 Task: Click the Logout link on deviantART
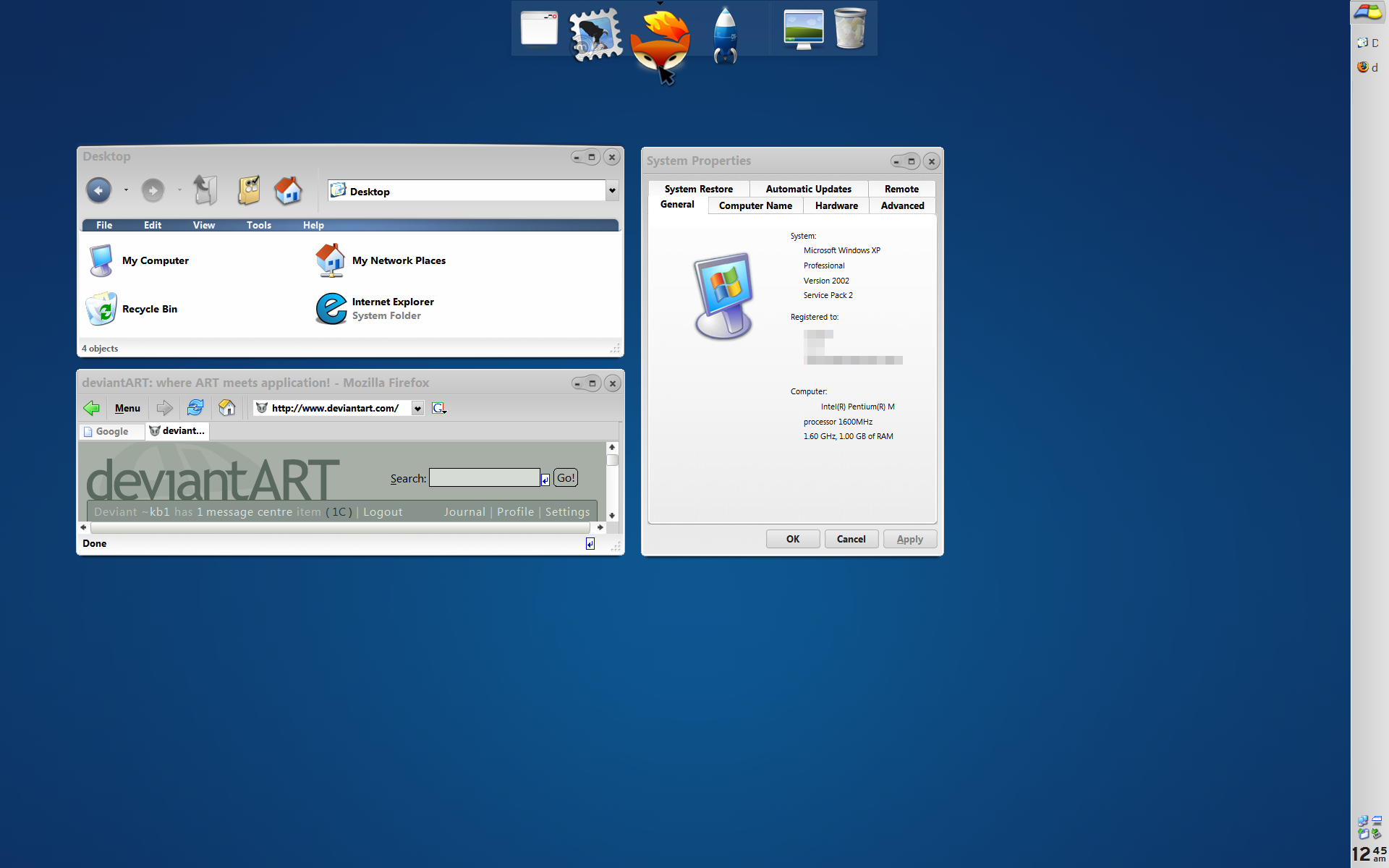(383, 512)
